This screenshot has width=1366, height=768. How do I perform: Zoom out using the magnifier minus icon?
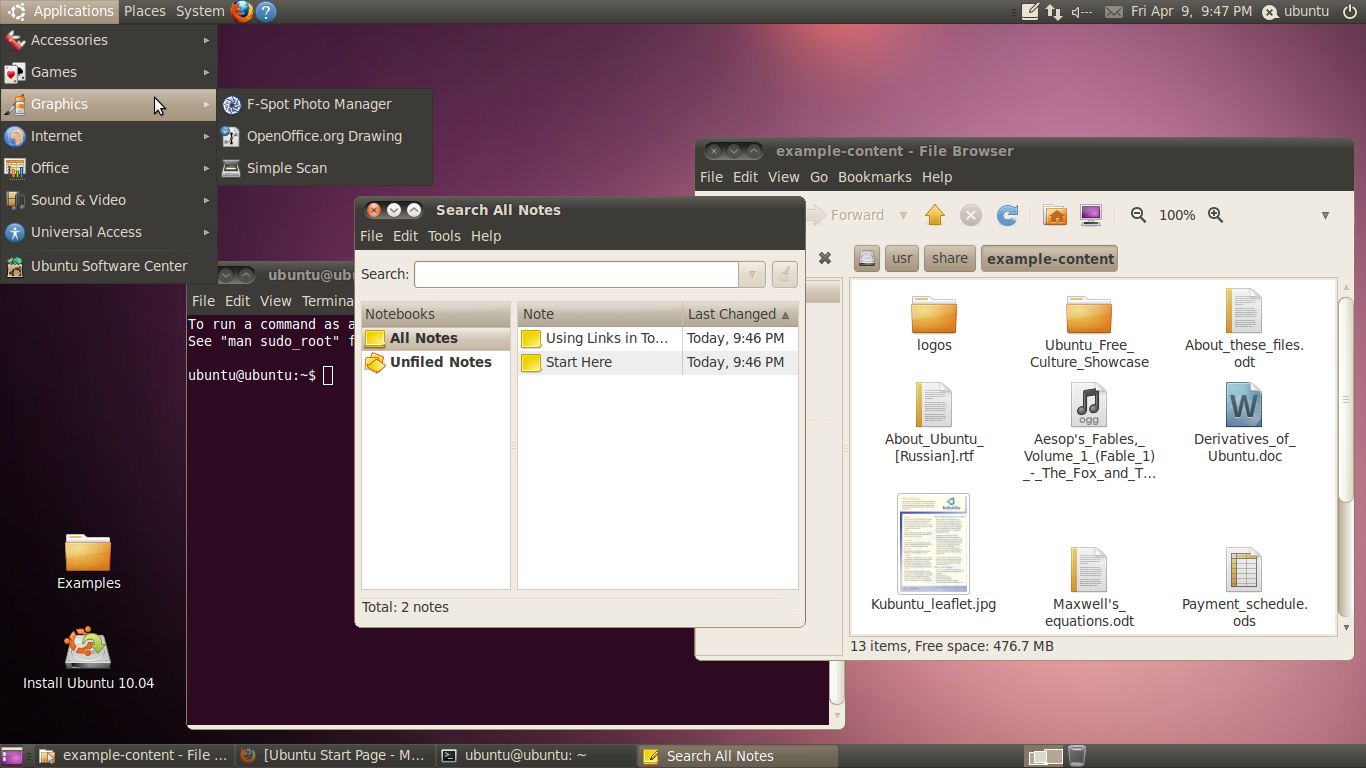[1138, 215]
